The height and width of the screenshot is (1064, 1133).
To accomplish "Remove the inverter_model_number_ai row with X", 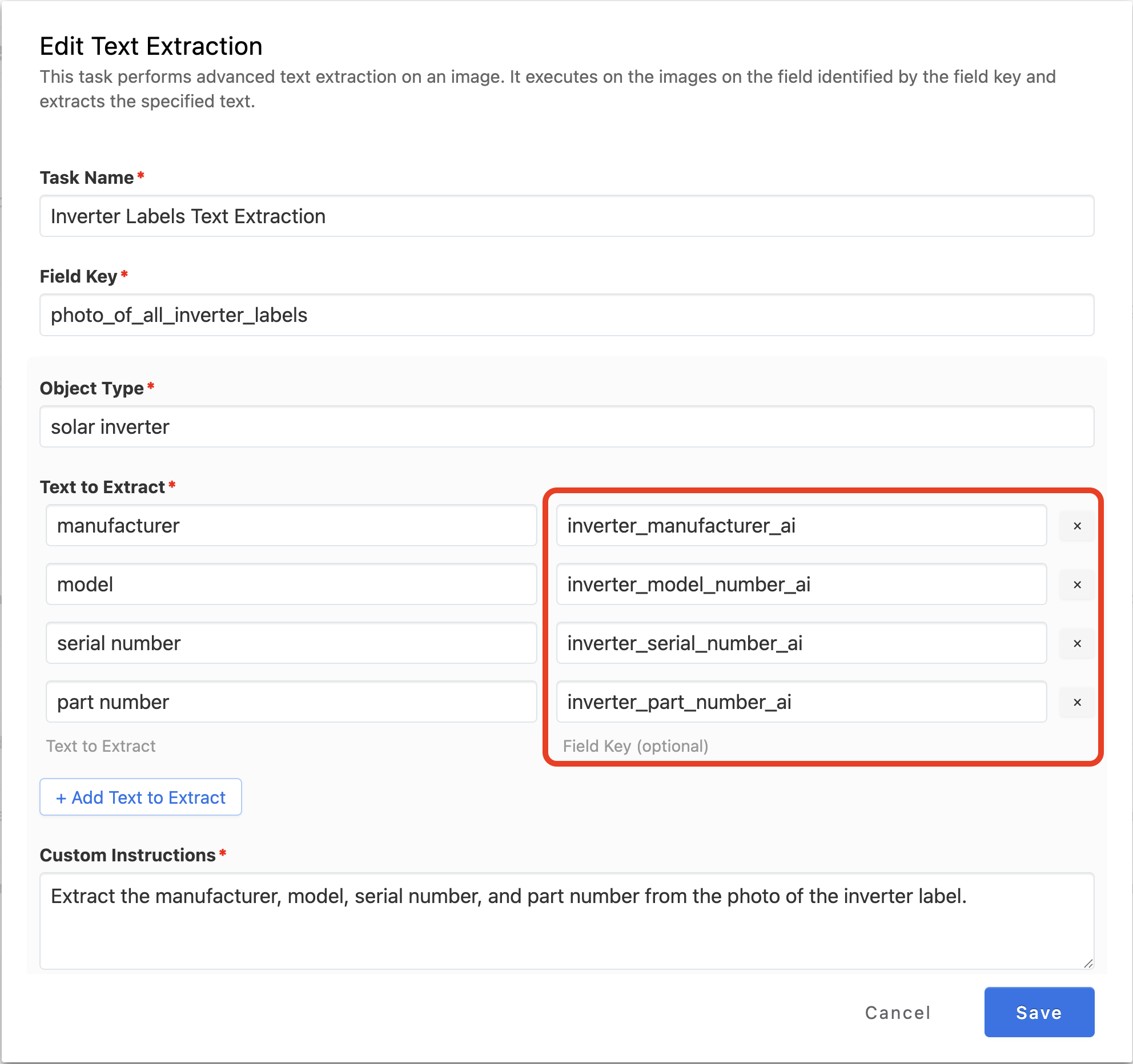I will tap(1077, 585).
